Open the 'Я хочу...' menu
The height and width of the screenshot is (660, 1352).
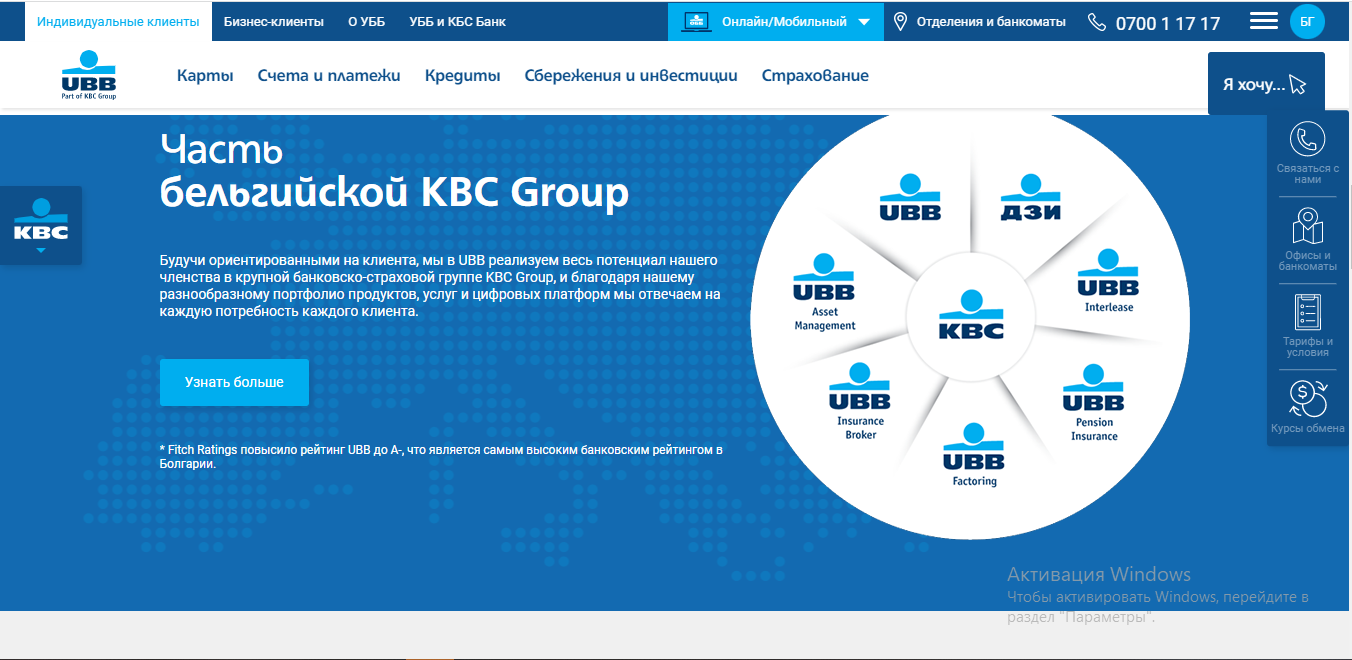click(x=1265, y=84)
